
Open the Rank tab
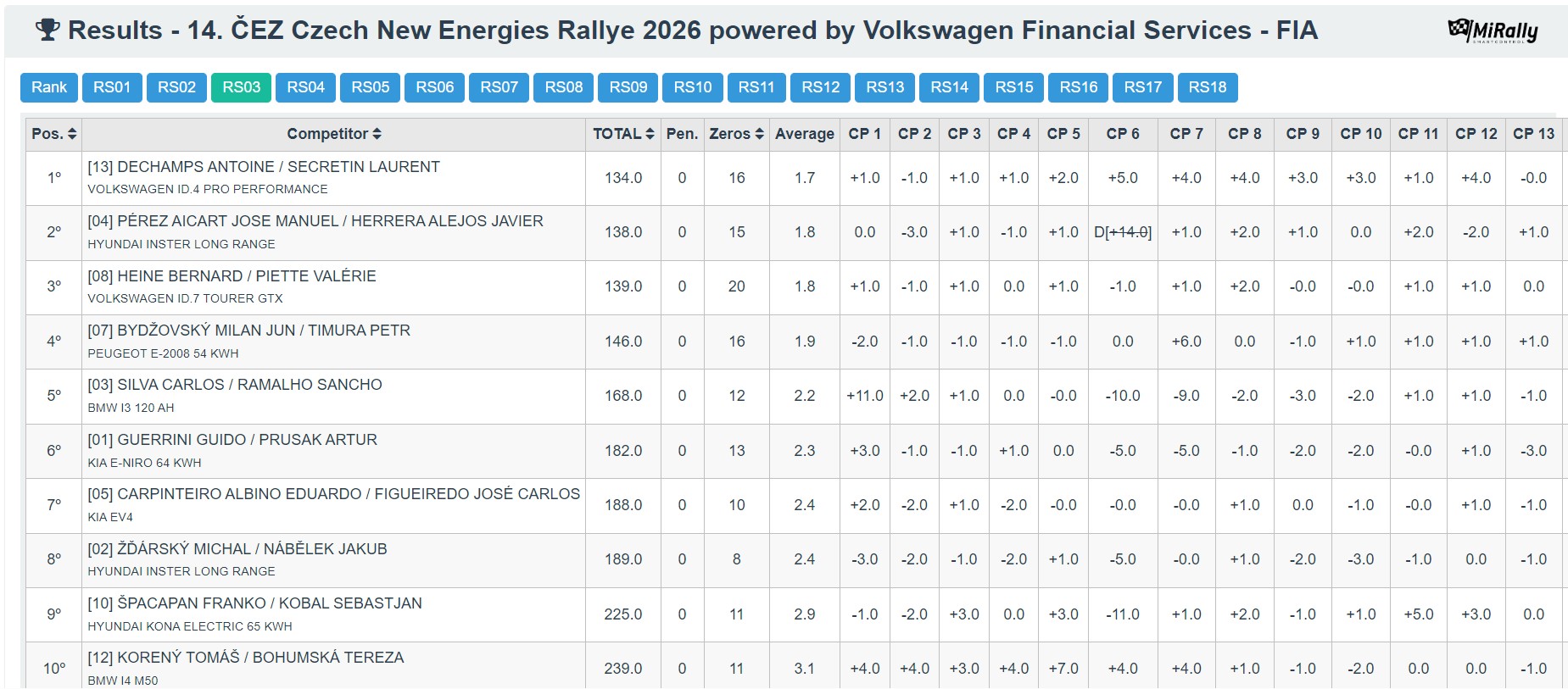pyautogui.click(x=49, y=87)
